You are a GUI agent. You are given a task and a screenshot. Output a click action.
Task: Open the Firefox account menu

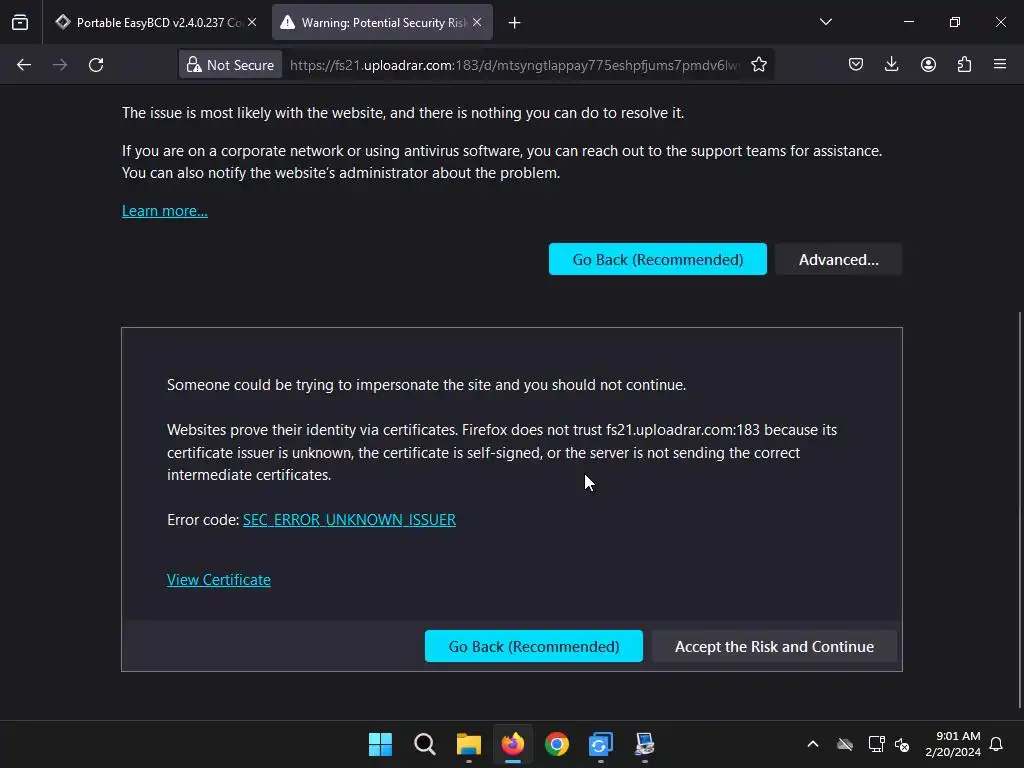(x=929, y=64)
